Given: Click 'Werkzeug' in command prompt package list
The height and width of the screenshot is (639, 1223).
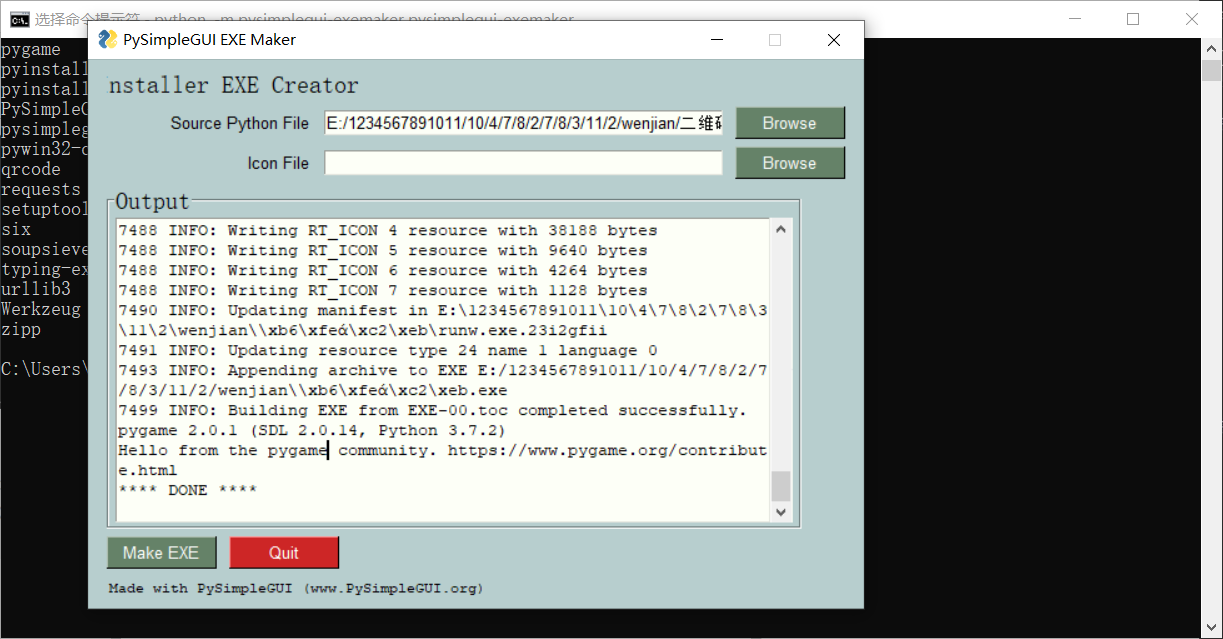Looking at the screenshot, I should point(41,309).
